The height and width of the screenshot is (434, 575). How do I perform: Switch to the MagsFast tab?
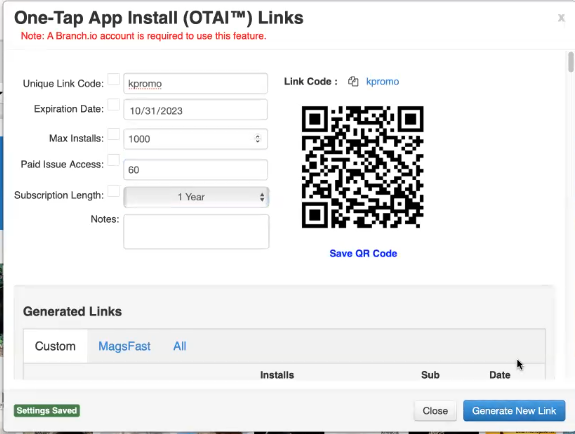tap(124, 346)
